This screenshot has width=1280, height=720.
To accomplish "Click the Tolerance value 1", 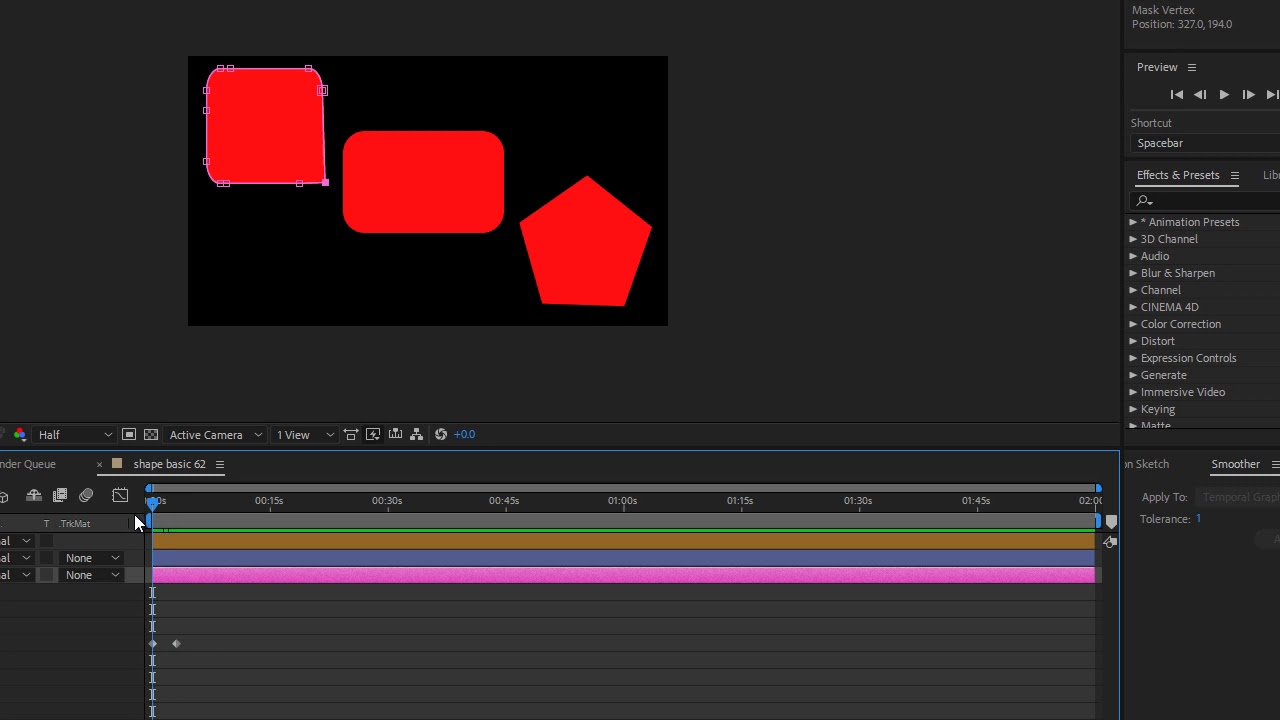I will tap(1198, 519).
